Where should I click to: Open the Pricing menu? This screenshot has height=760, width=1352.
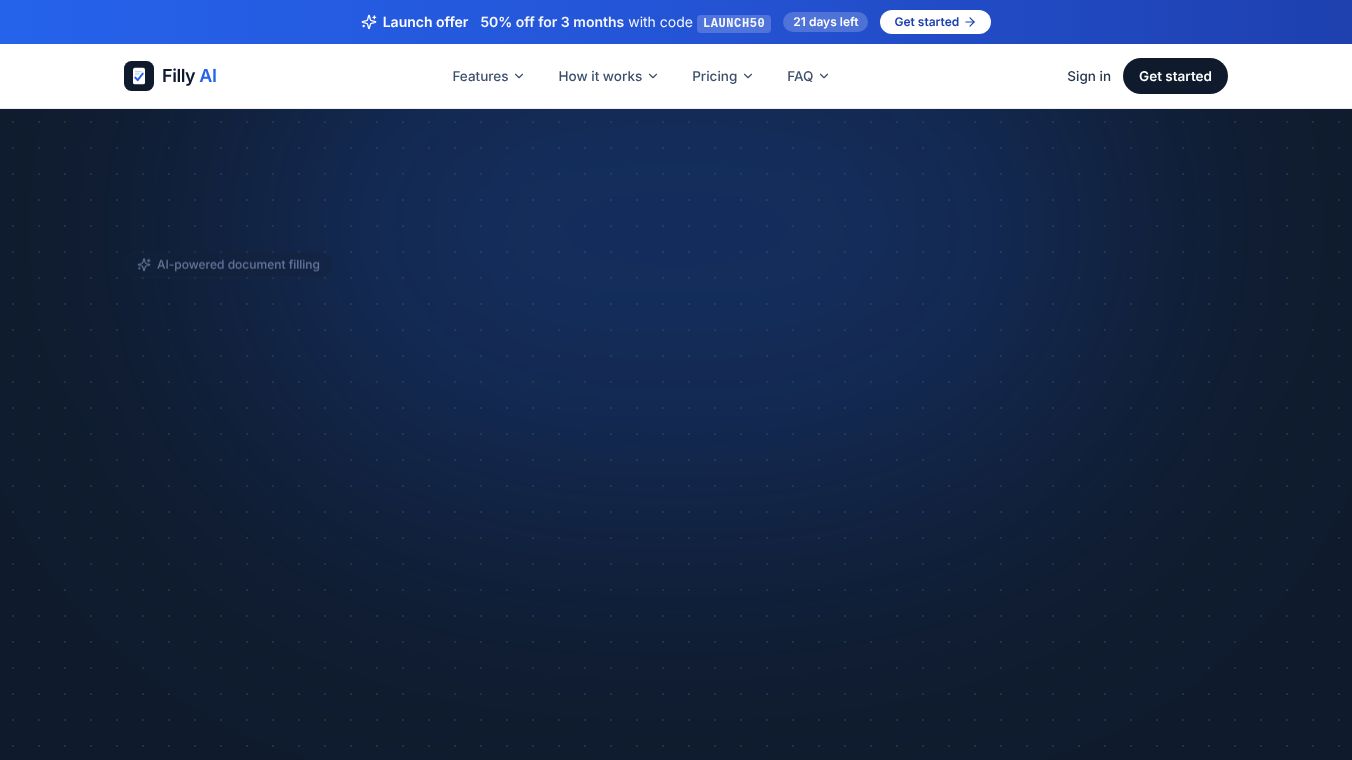722,76
